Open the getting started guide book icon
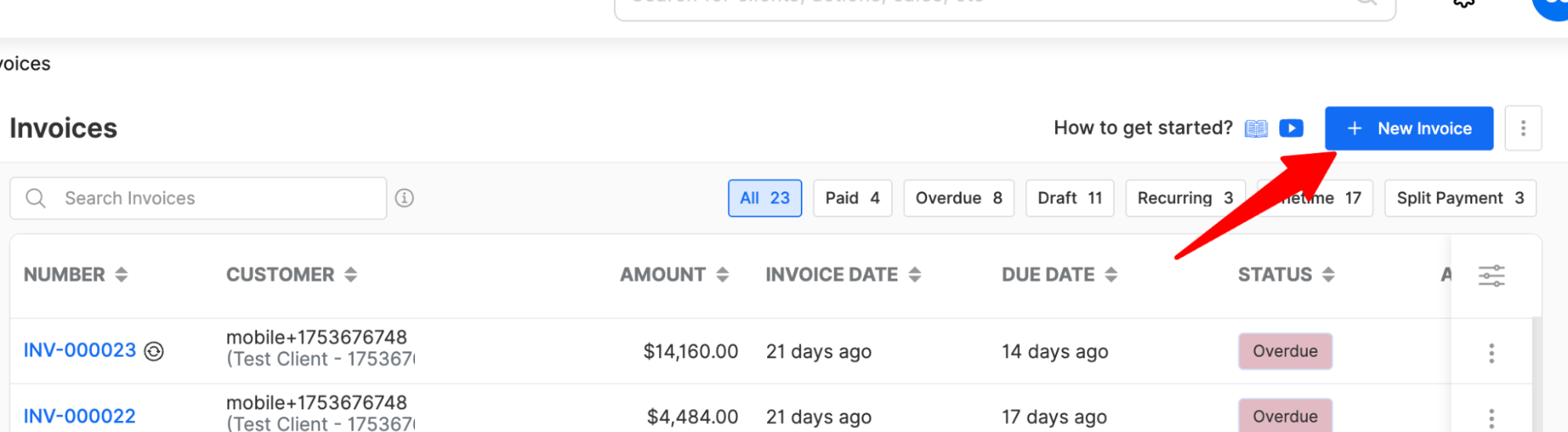The image size is (1568, 432). pyautogui.click(x=1256, y=129)
